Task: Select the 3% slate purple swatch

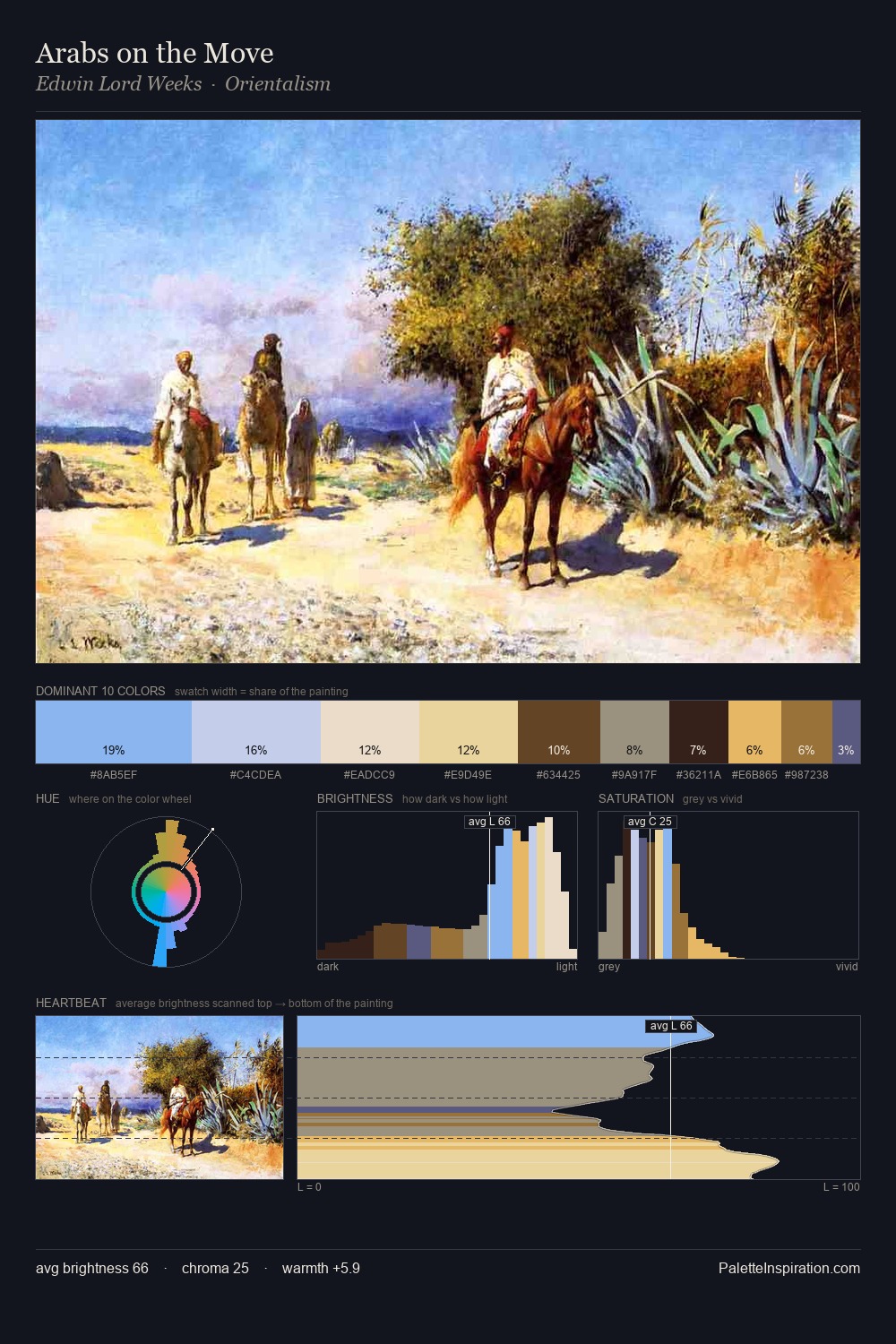Action: point(846,732)
